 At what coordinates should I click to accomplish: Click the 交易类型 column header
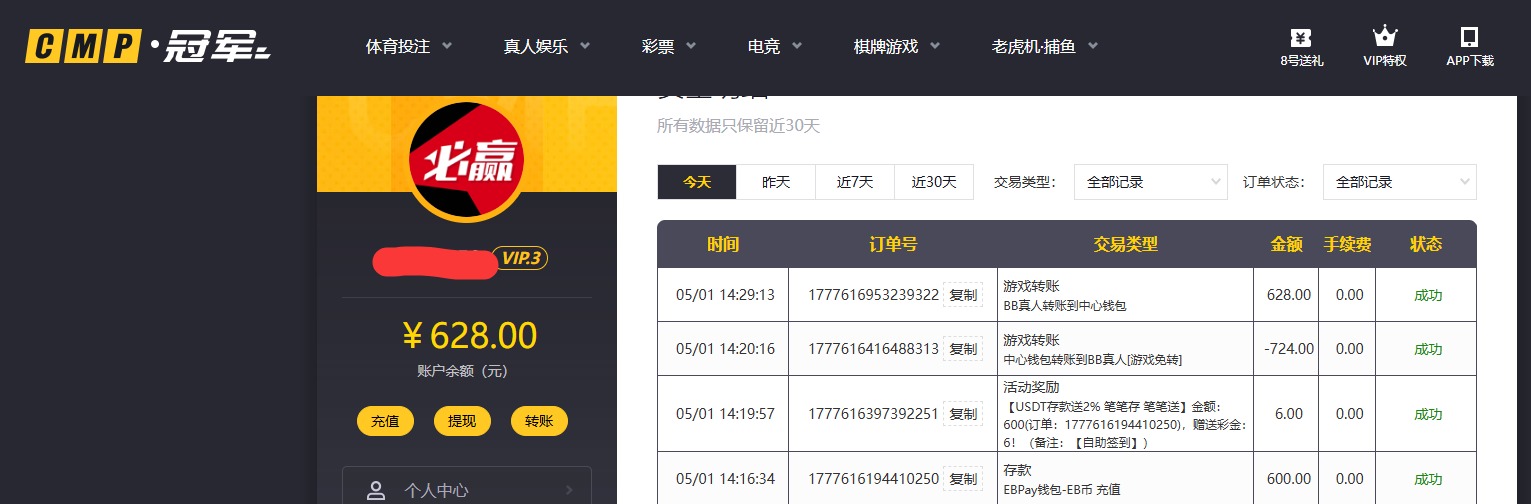(1125, 244)
